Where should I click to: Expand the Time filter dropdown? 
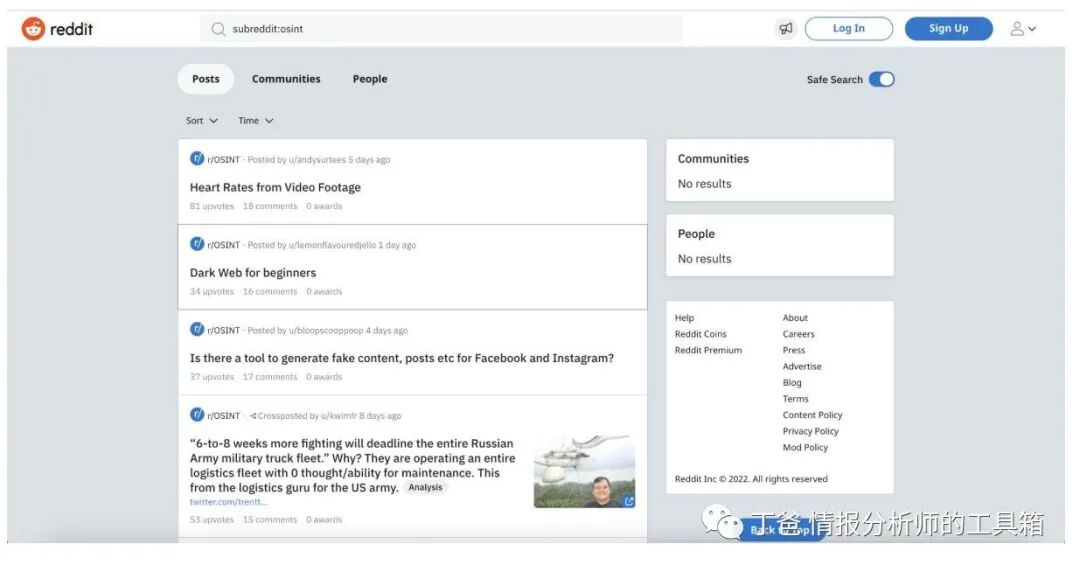[256, 121]
